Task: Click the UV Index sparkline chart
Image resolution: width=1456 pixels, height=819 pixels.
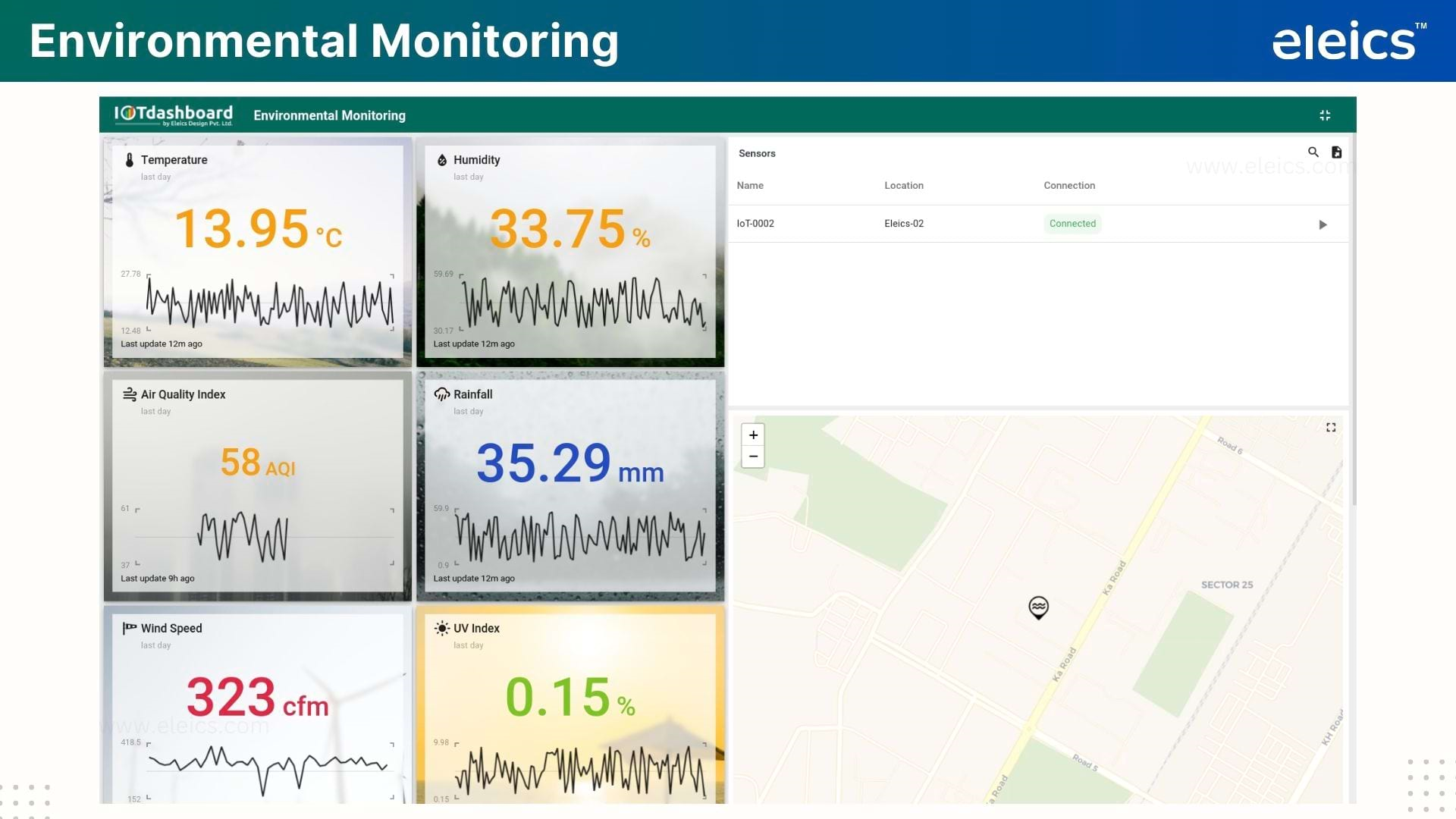Action: tap(581, 770)
